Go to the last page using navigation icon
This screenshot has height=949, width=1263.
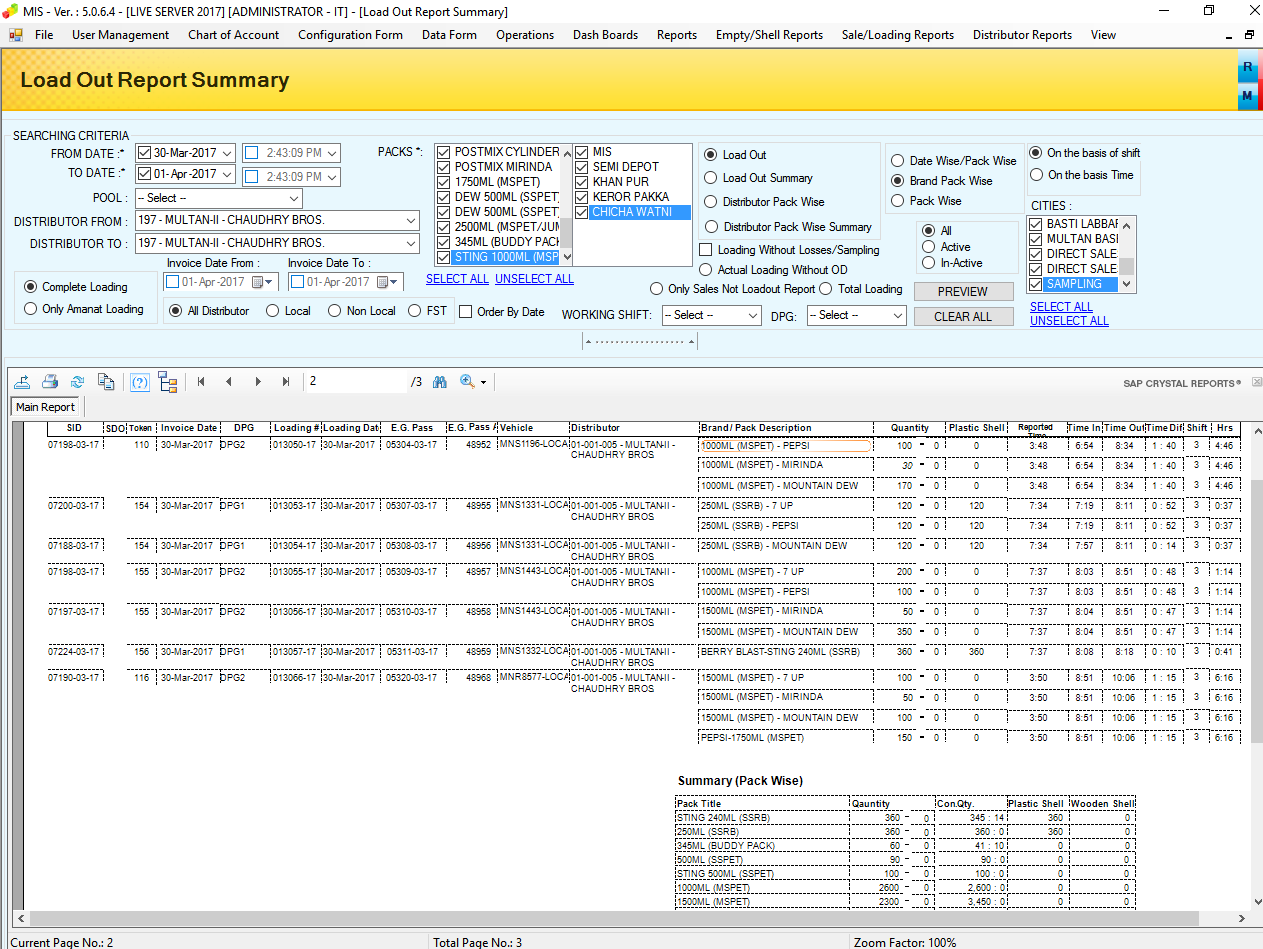tap(285, 381)
